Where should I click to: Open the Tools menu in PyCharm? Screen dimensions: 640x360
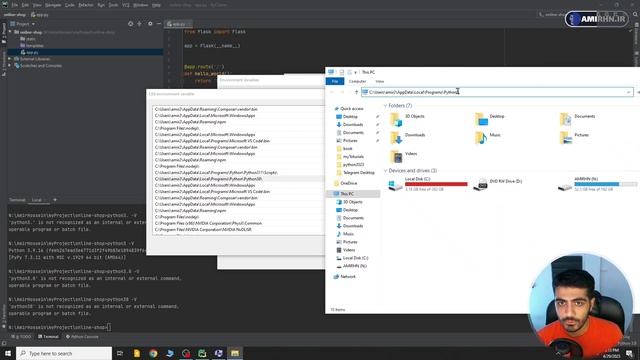click(113, 5)
